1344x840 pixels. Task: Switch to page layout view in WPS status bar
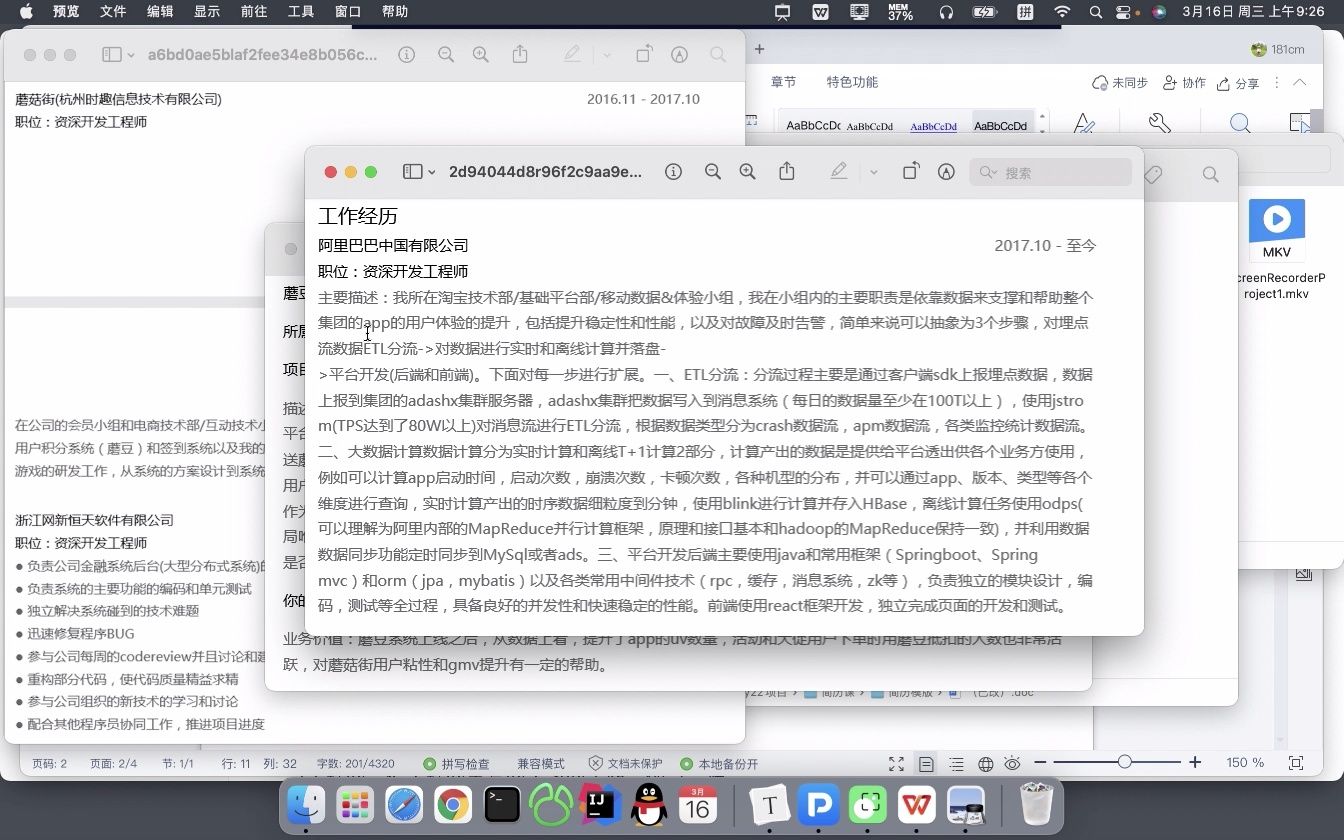click(x=926, y=764)
